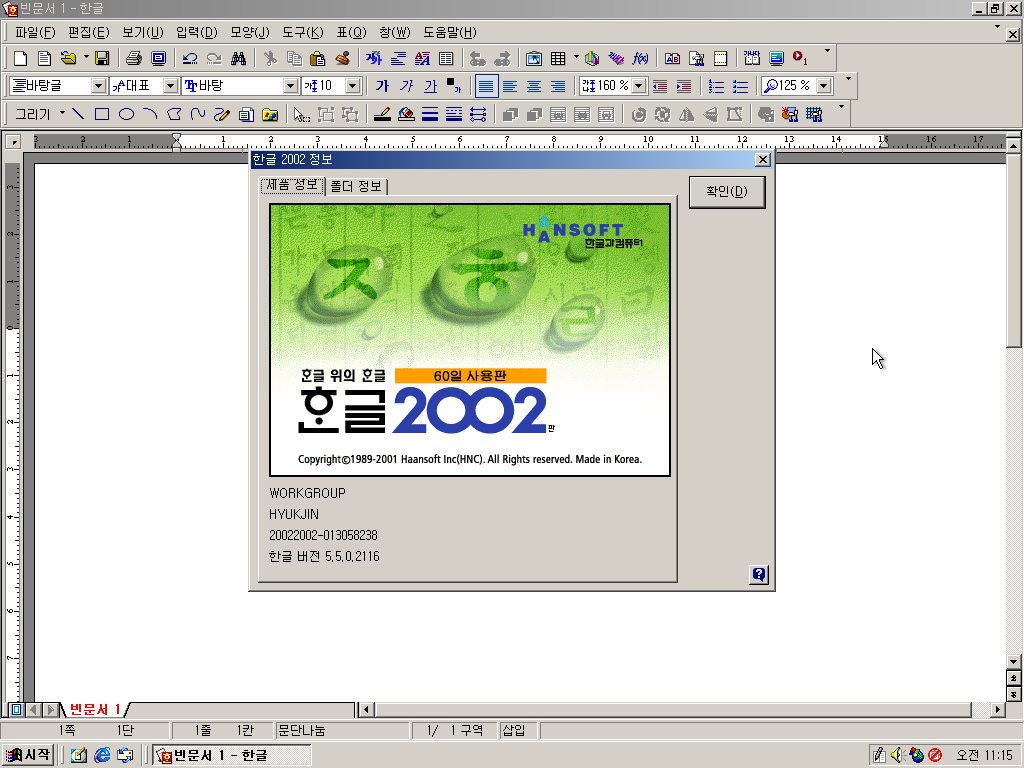Enable justified paragraph alignment
The width and height of the screenshot is (1024, 768).
click(486, 86)
